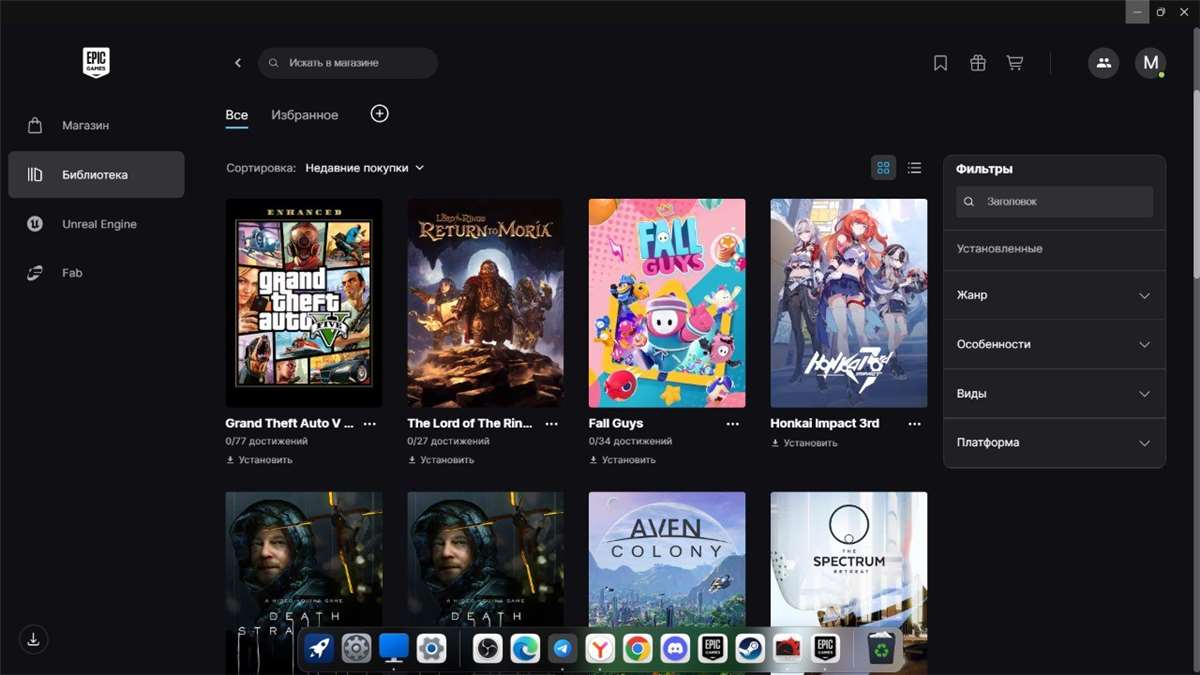This screenshot has height=675, width=1200.
Task: Open the 'Недавние покупки' sort dropdown
Action: [365, 168]
